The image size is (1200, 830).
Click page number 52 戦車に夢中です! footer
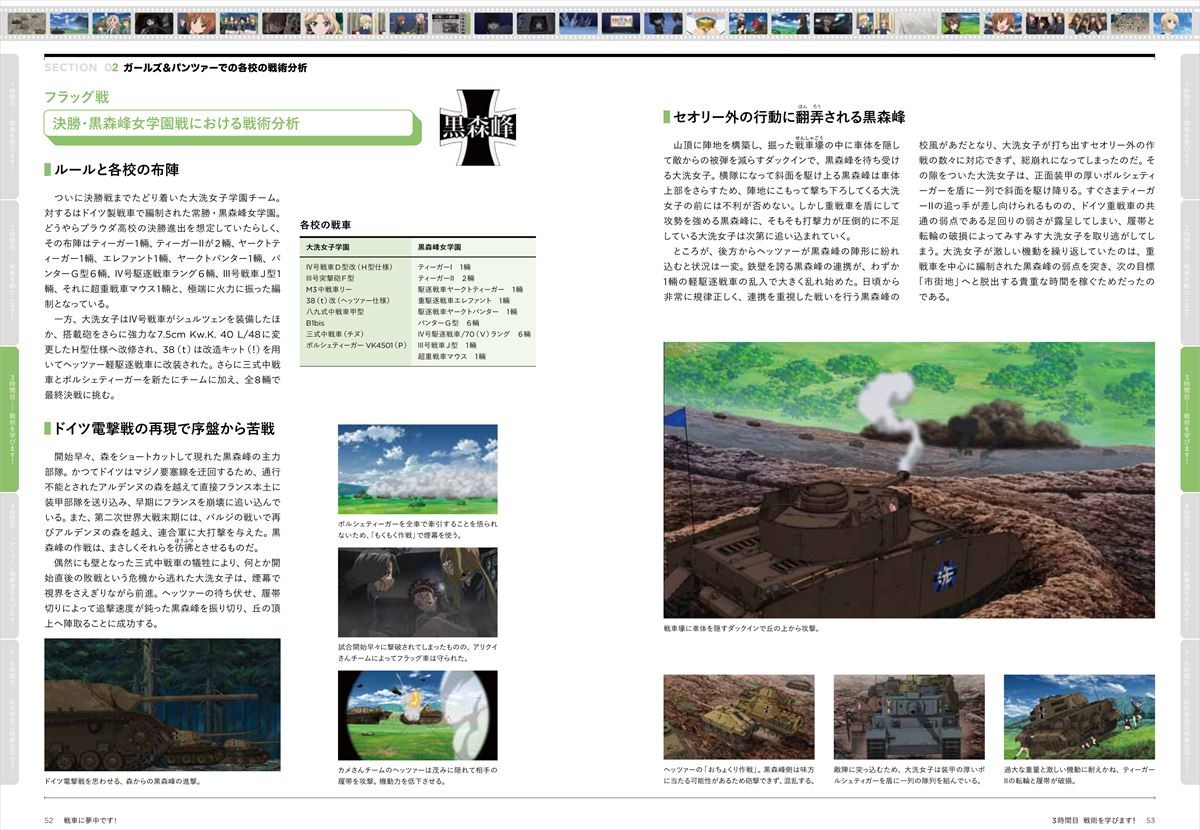[x=81, y=820]
